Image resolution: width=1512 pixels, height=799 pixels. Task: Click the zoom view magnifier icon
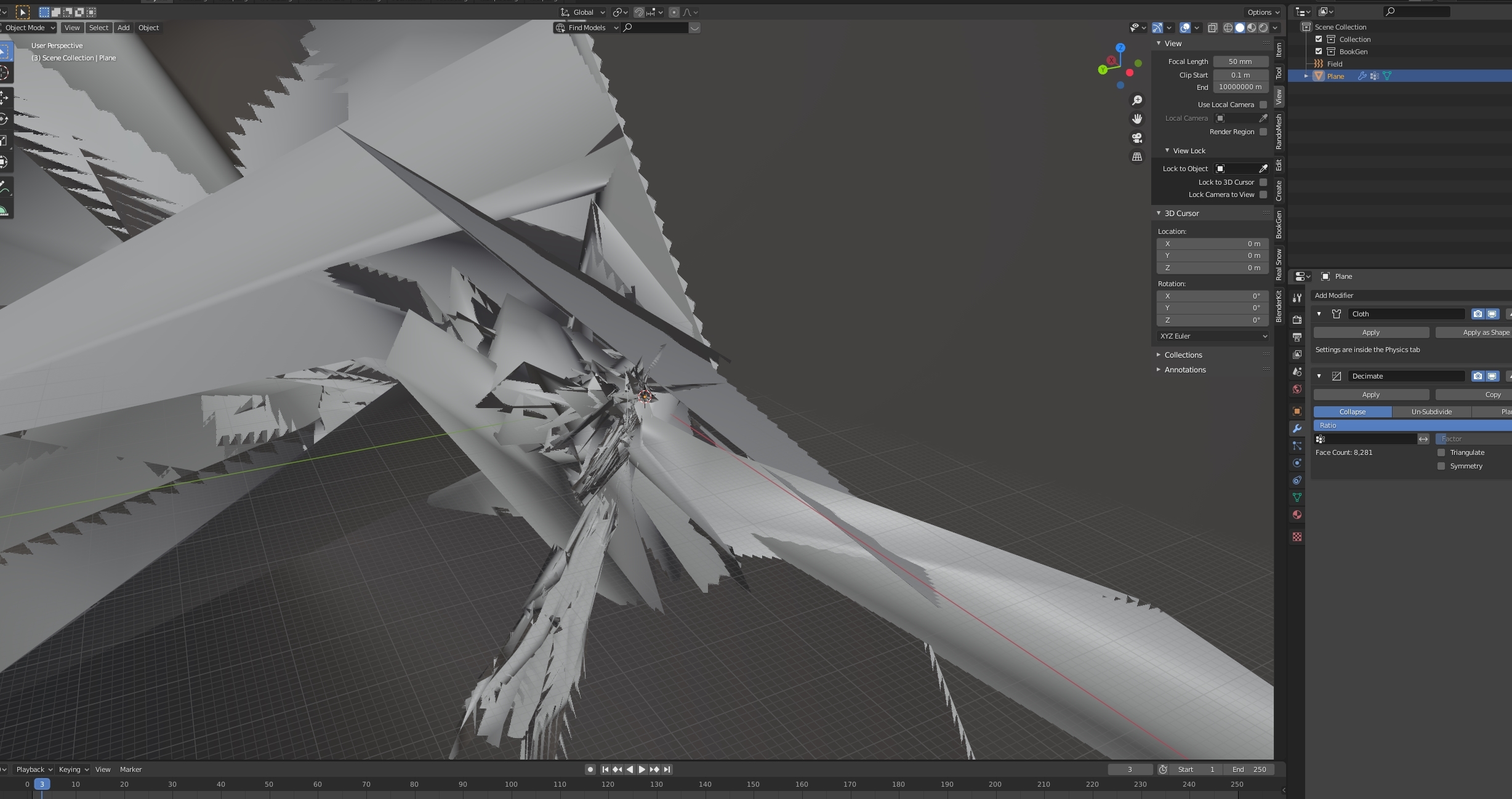1137,100
